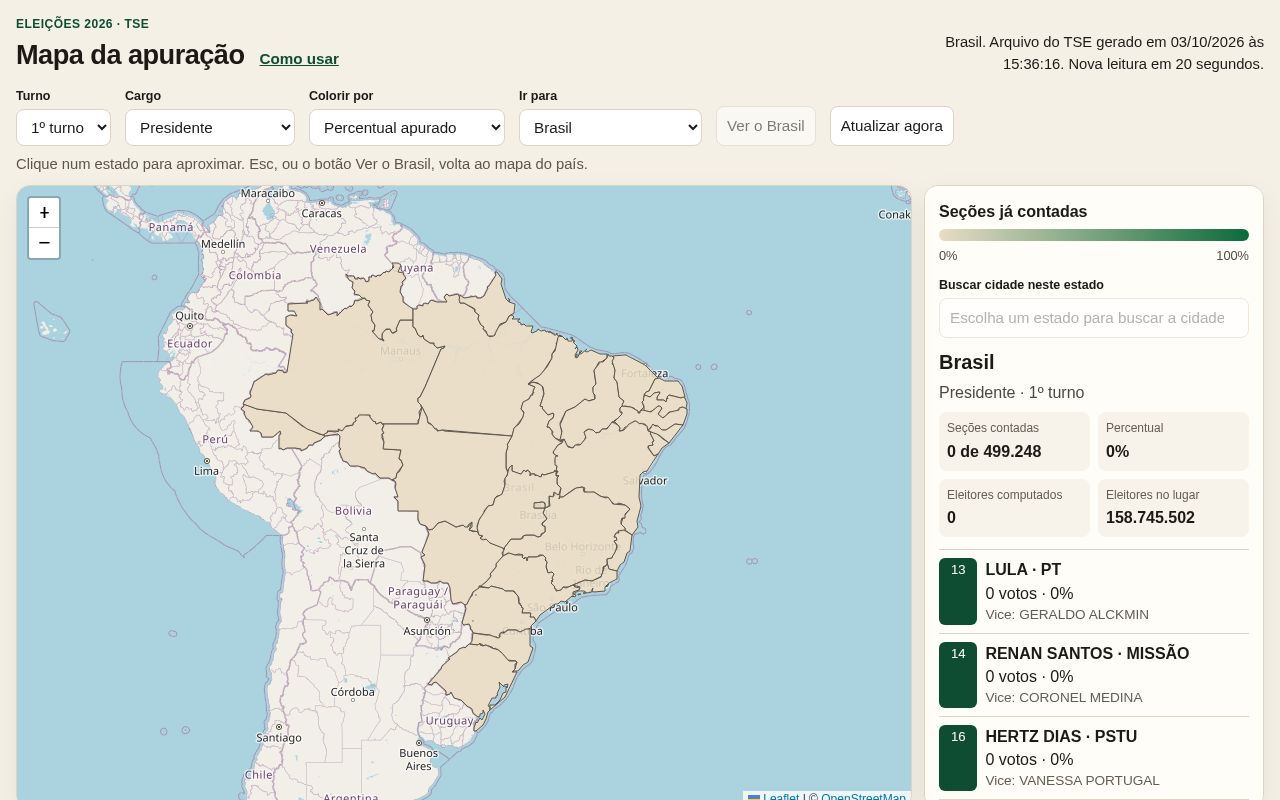Click the Brasil heading in side panel
The height and width of the screenshot is (800, 1280).
click(966, 362)
